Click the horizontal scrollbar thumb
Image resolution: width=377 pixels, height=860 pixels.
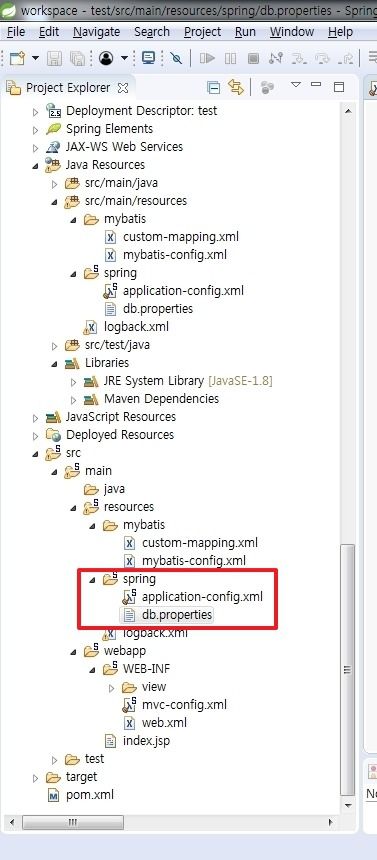72,823
